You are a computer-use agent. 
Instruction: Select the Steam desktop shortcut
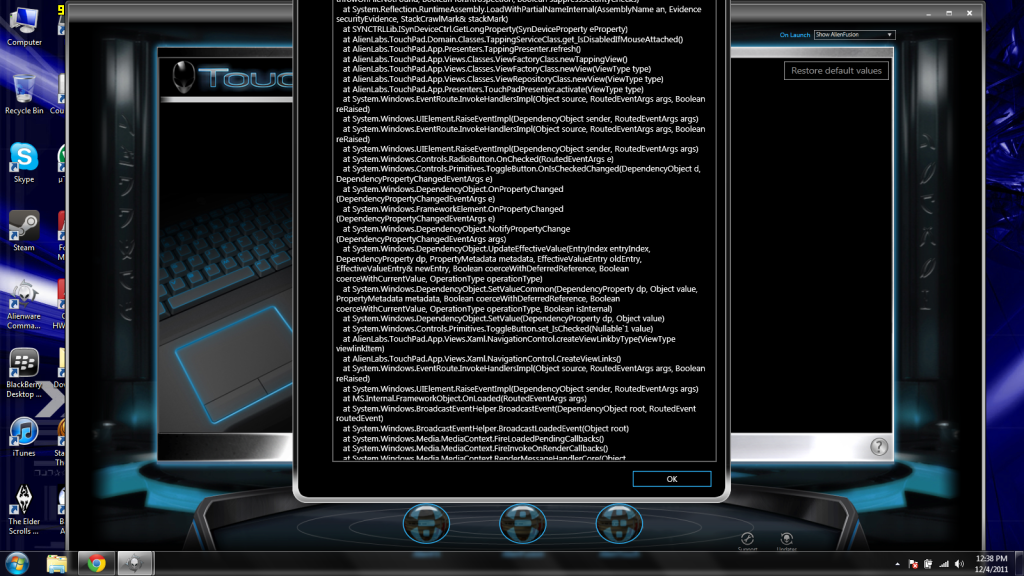[24, 232]
